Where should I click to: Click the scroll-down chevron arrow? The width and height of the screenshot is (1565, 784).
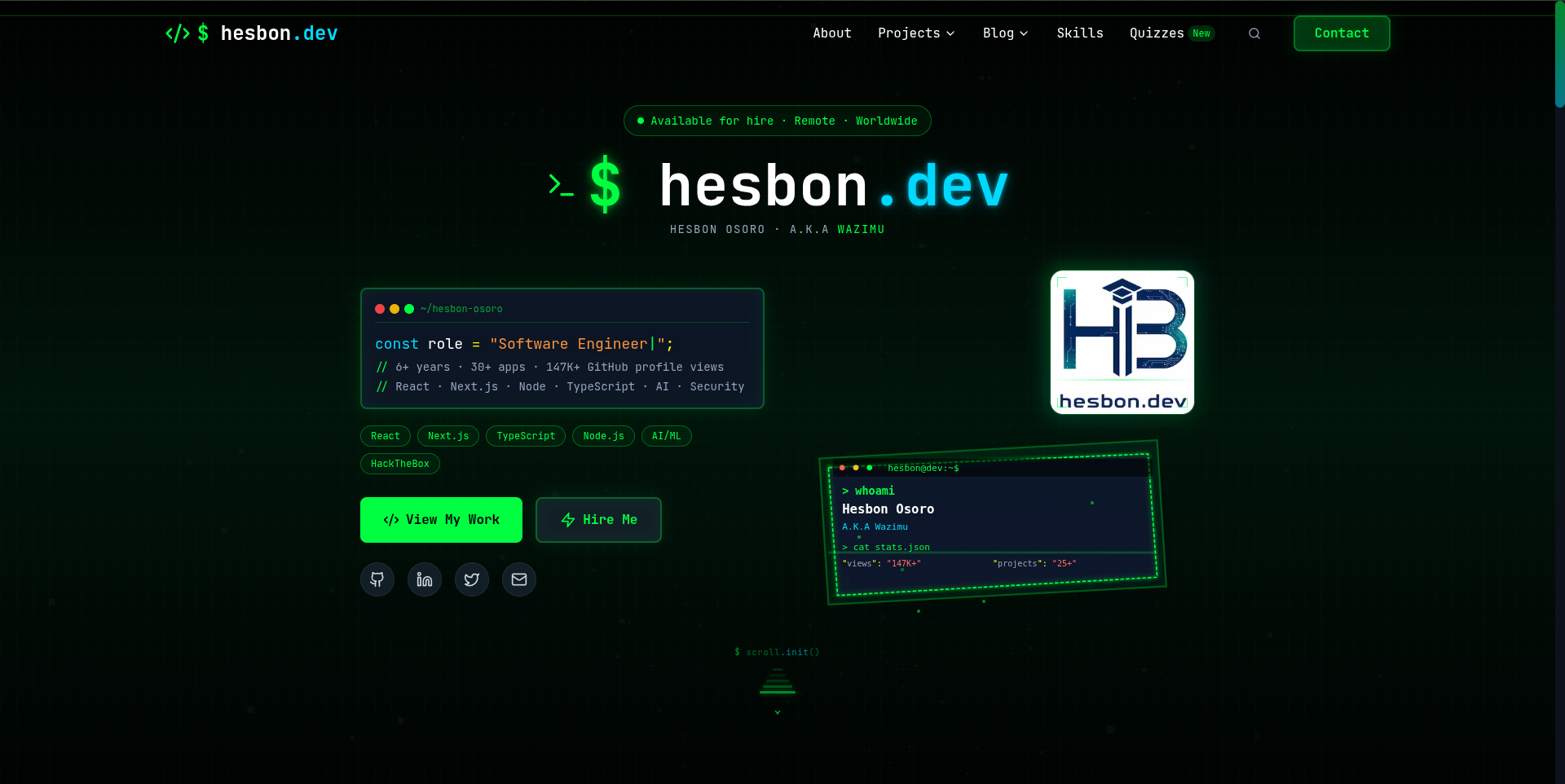coord(778,712)
